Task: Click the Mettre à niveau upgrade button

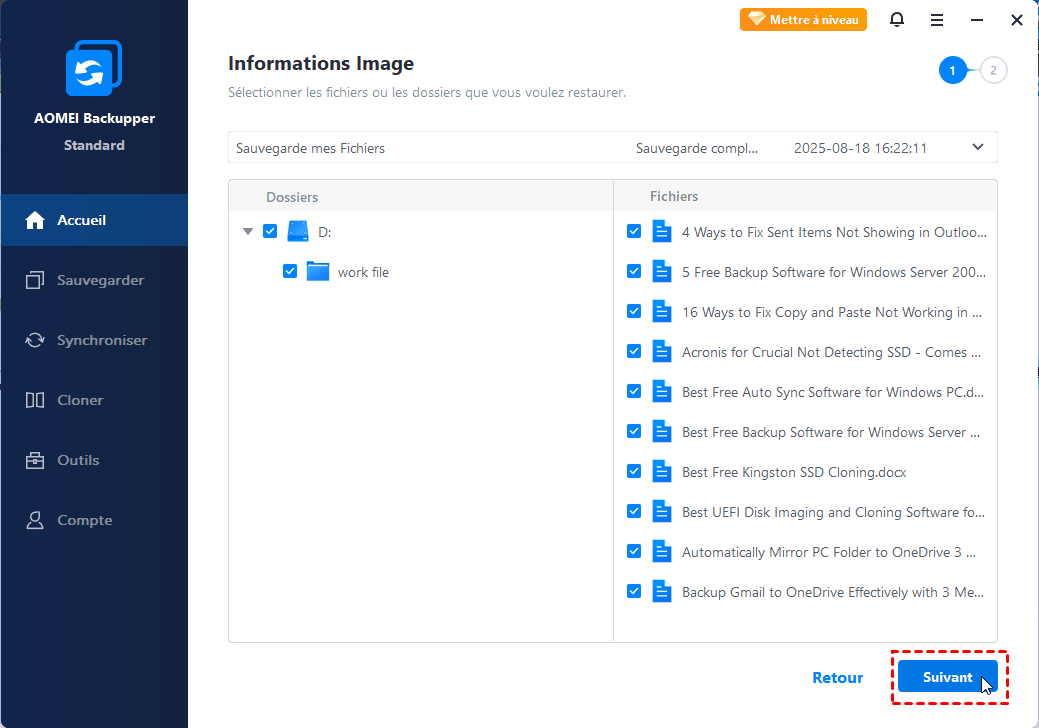Action: click(x=803, y=20)
